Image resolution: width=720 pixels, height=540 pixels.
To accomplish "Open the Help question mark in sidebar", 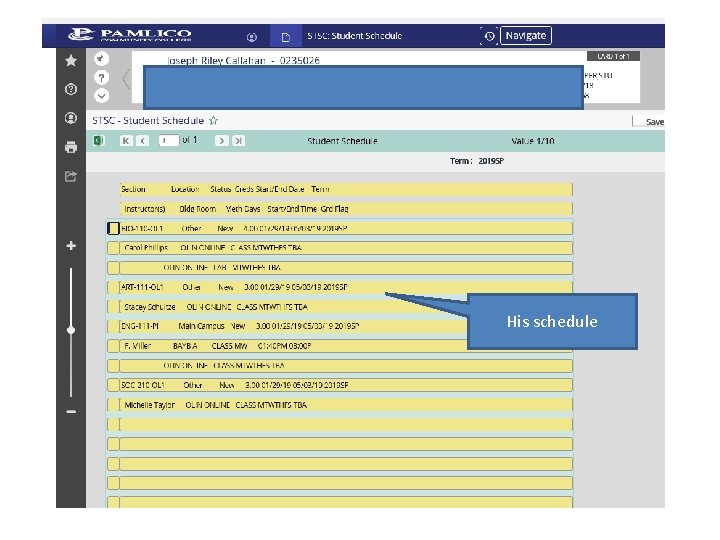I will point(71,89).
